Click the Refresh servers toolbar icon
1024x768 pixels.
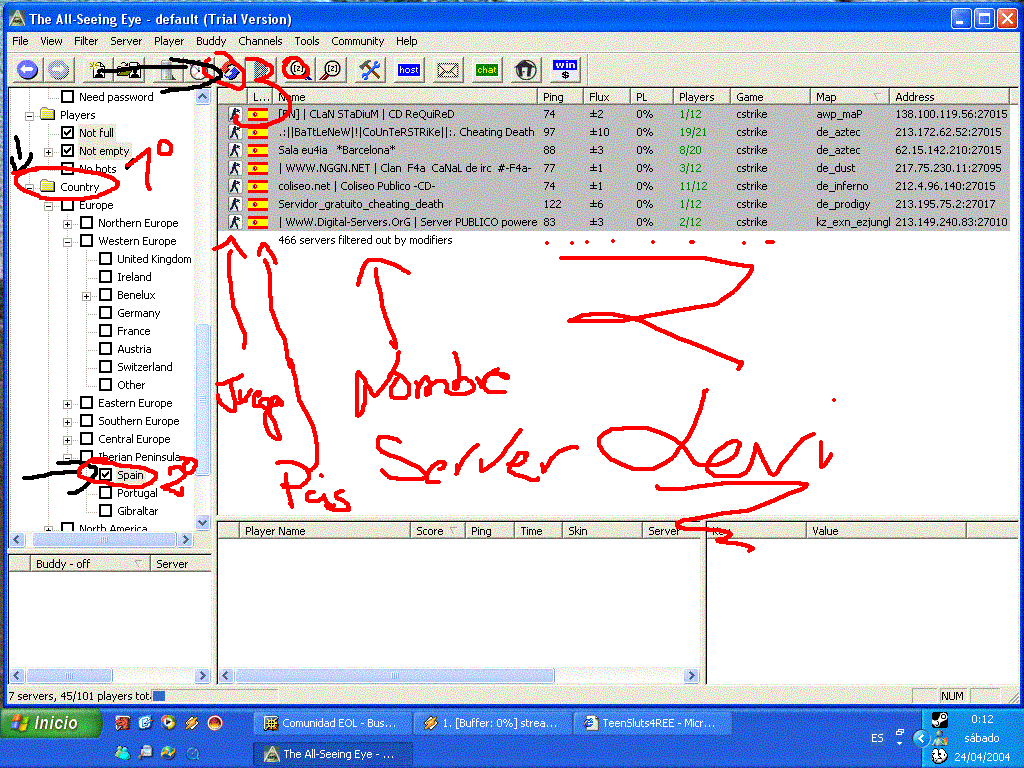[x=230, y=69]
